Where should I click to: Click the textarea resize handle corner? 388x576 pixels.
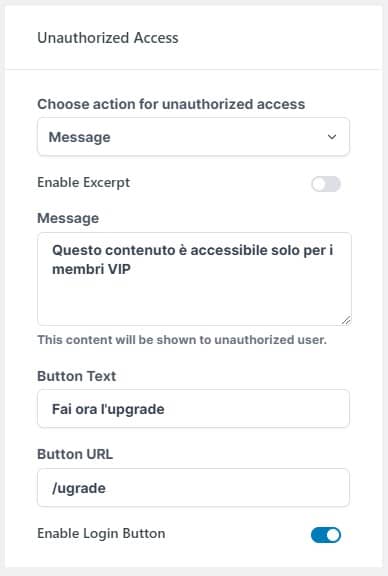(346, 320)
